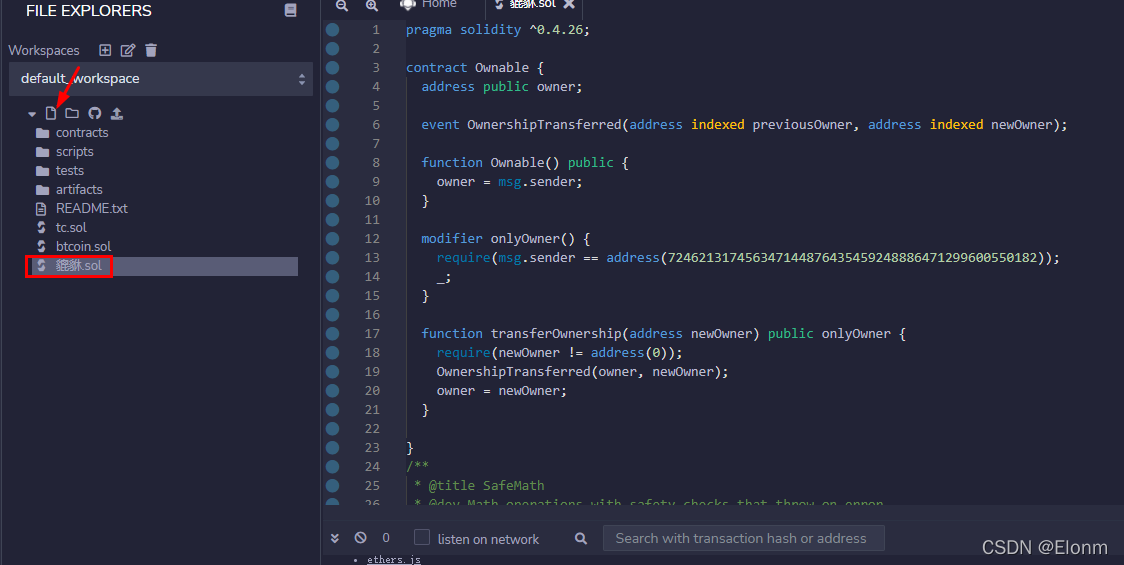Viewport: 1124px width, 565px height.
Task: Collapse the workspace root tree caret
Action: point(32,114)
